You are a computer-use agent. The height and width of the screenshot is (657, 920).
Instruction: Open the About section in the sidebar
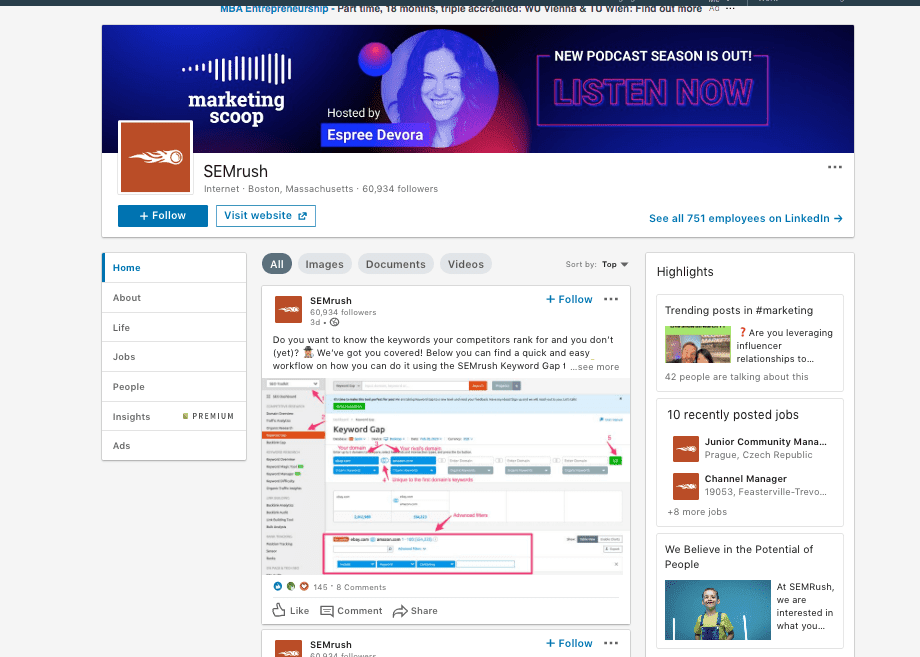click(x=174, y=297)
